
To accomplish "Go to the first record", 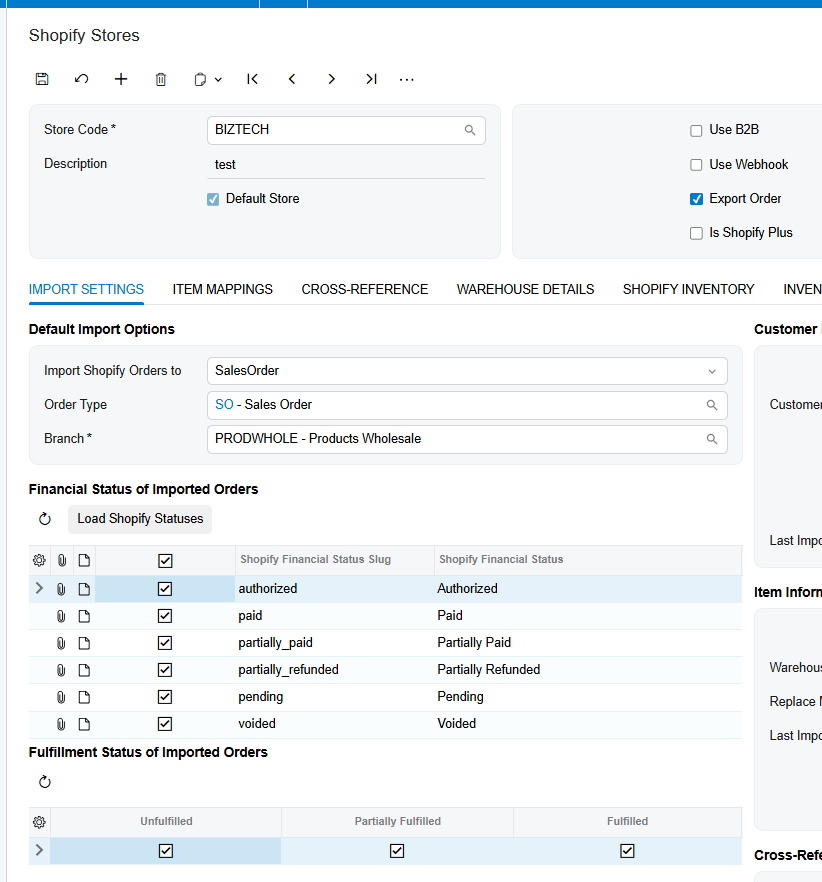I will point(253,79).
